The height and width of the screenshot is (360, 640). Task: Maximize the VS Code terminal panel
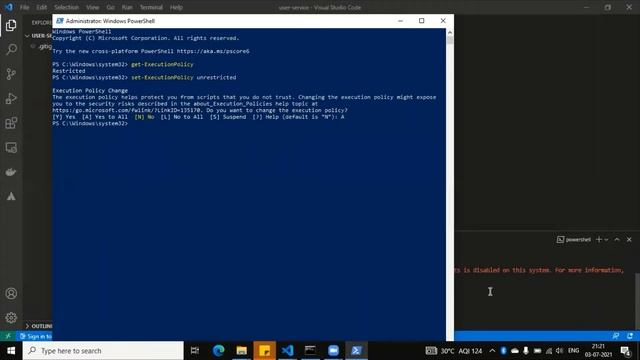(x=617, y=240)
